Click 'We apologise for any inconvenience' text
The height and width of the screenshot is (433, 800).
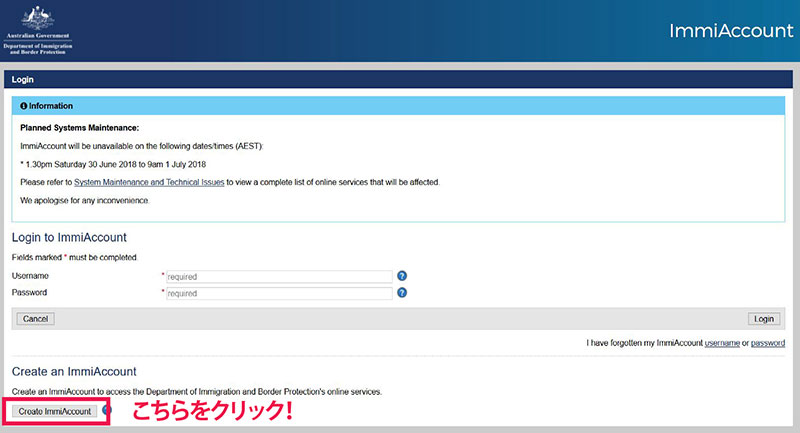(85, 200)
